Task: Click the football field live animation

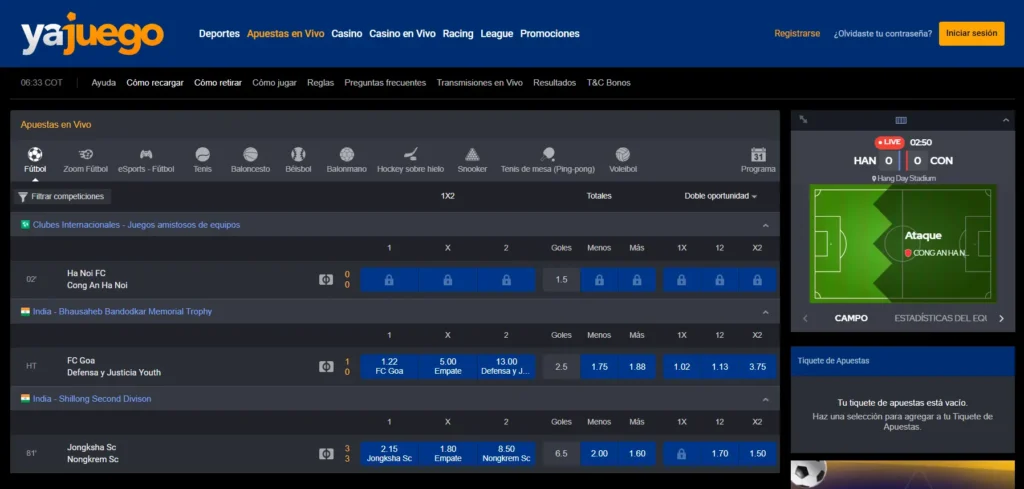Action: pyautogui.click(x=902, y=244)
